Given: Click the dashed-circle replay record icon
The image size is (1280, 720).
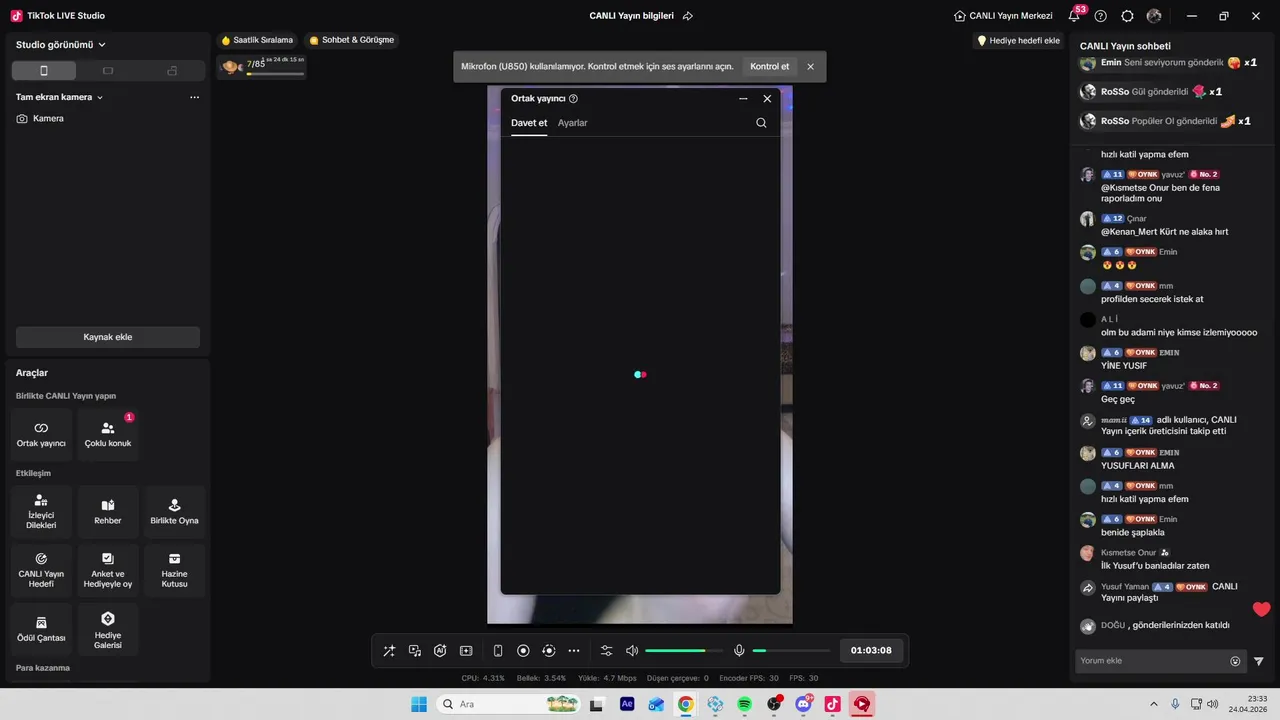Looking at the screenshot, I should 548,651.
